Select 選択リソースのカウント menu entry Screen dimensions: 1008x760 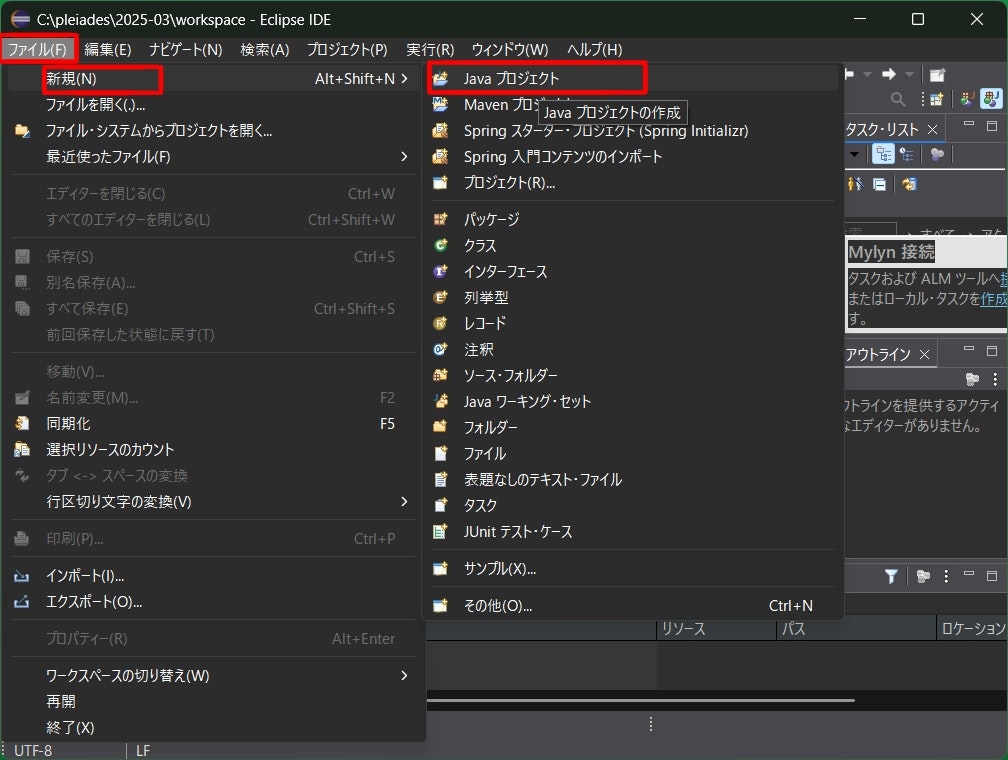(213, 449)
